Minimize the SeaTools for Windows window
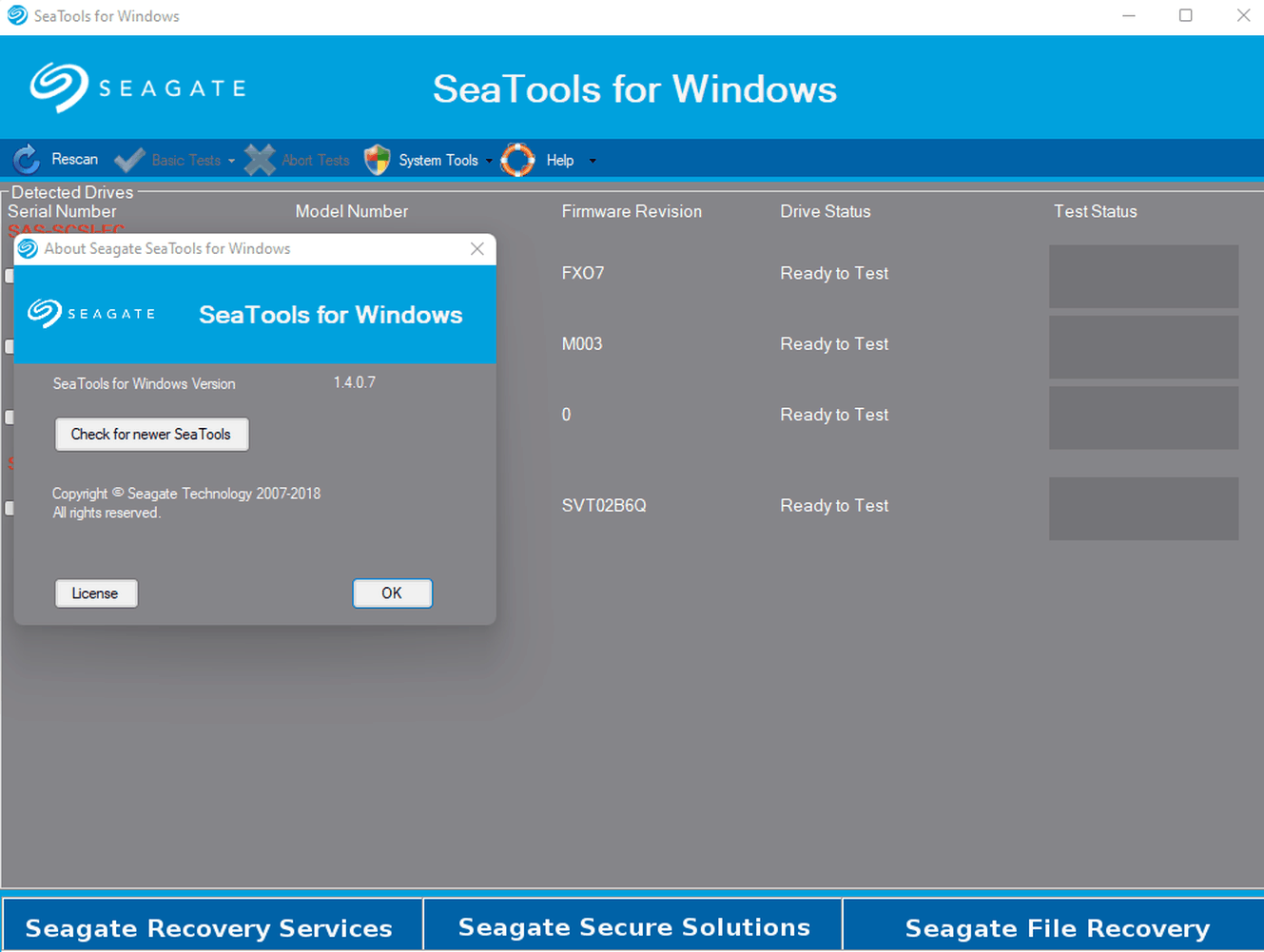Screen dimensions: 1264x952 tap(1129, 15)
